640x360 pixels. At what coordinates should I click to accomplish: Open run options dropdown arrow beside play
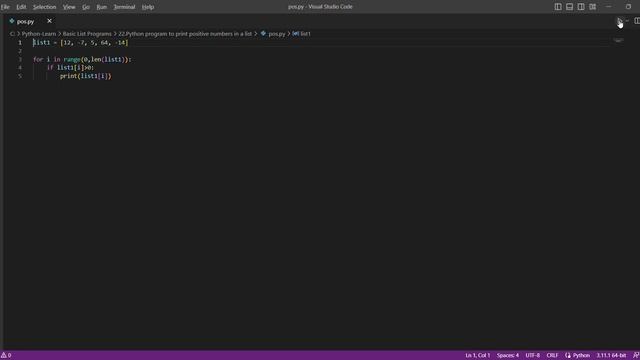[627, 21]
